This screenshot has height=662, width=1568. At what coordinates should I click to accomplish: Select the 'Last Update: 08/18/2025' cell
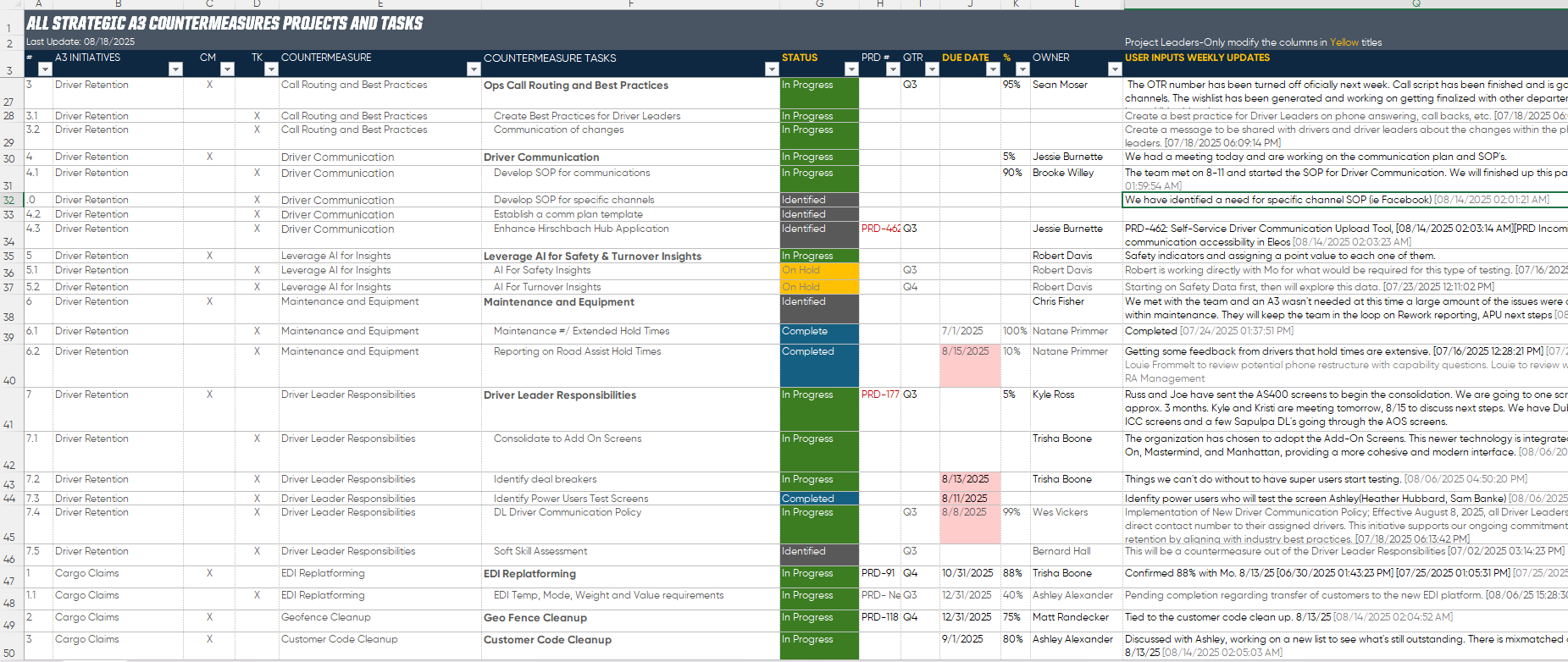pos(80,41)
